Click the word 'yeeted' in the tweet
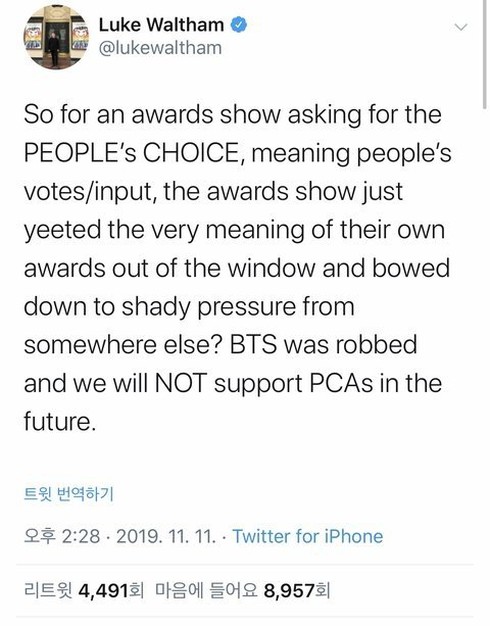 pyautogui.click(x=62, y=231)
